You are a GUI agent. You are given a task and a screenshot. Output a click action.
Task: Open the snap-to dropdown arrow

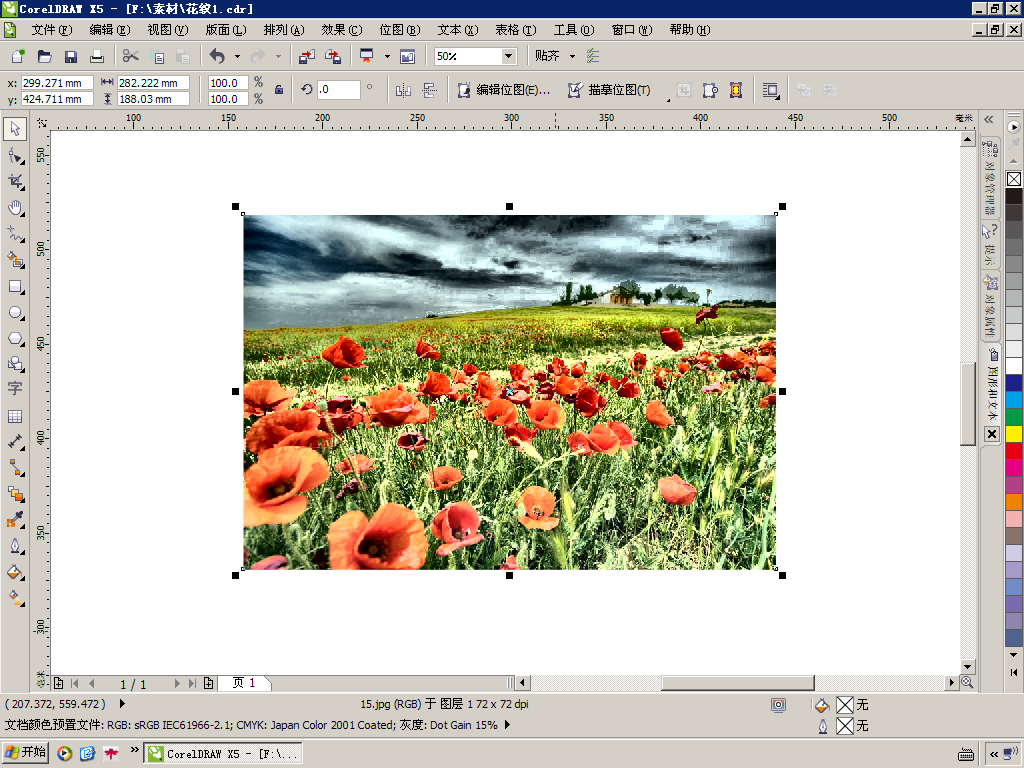click(x=572, y=56)
